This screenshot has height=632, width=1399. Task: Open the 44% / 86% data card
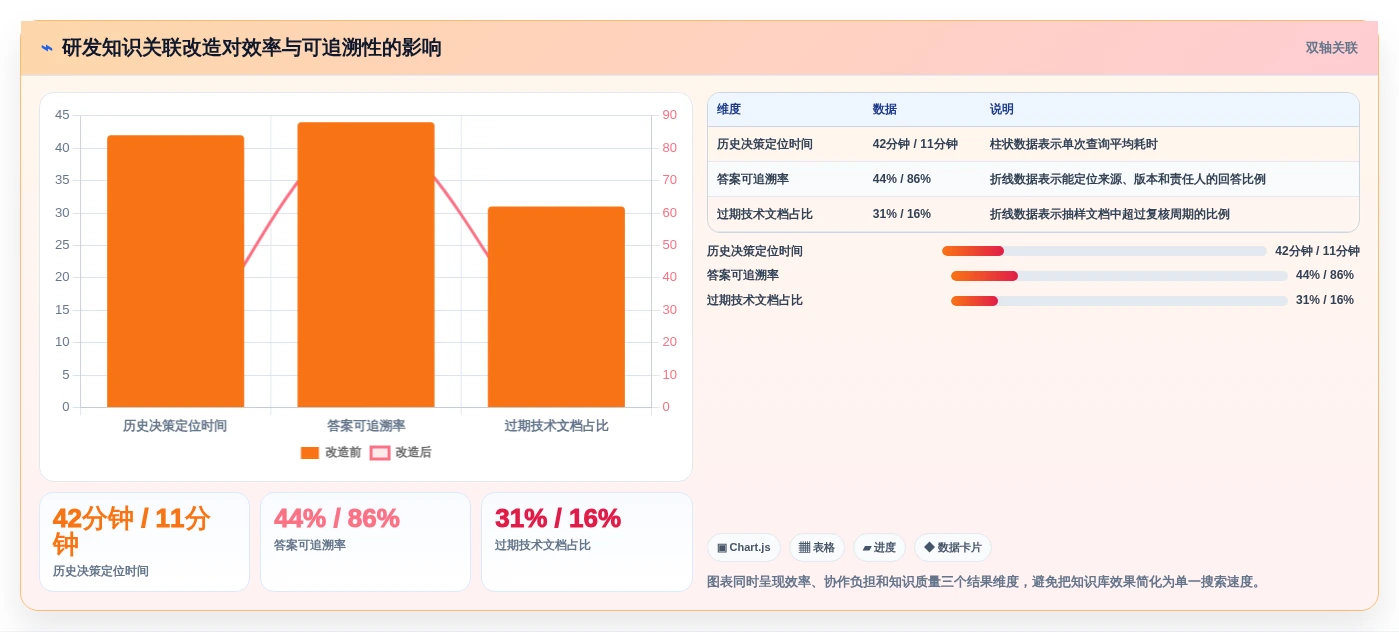[x=365, y=542]
